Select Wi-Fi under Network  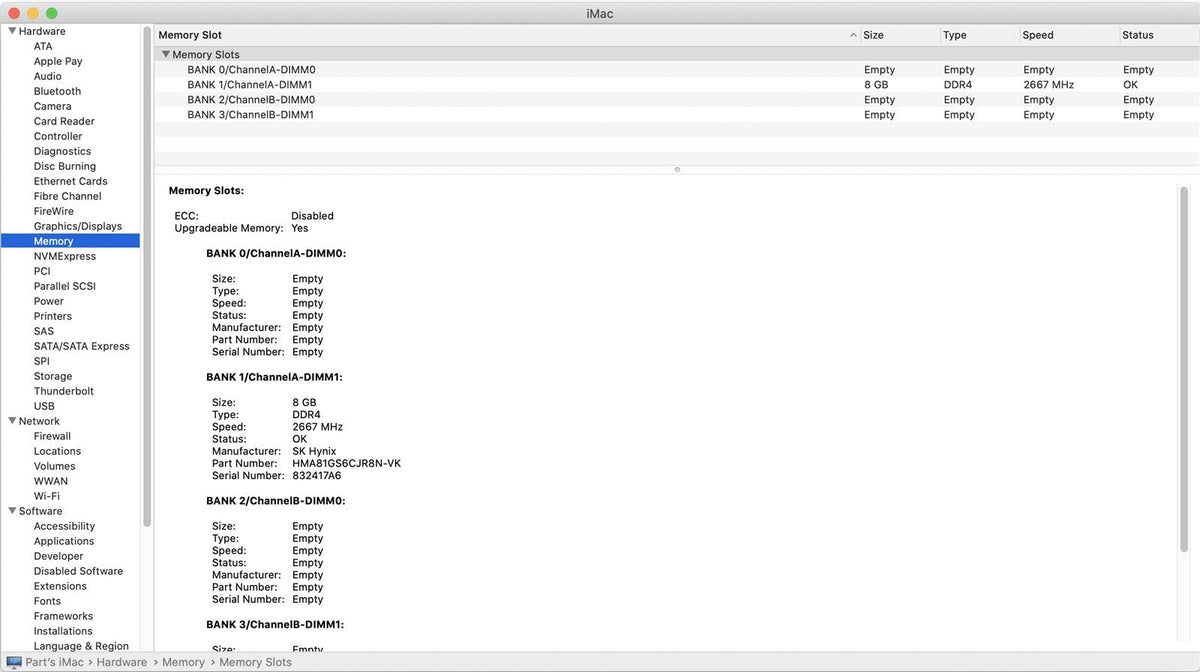coord(47,495)
